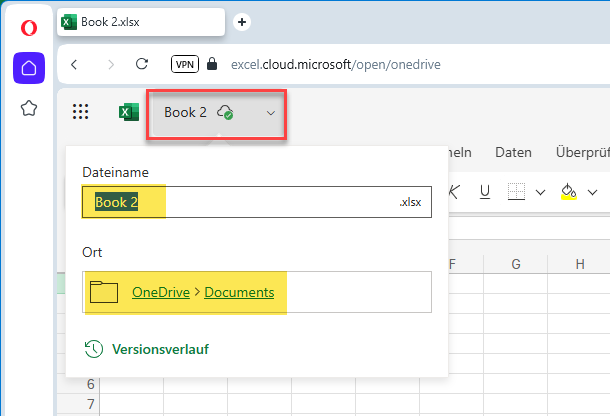610x416 pixels.
Task: Select column H header
Action: click(x=580, y=264)
